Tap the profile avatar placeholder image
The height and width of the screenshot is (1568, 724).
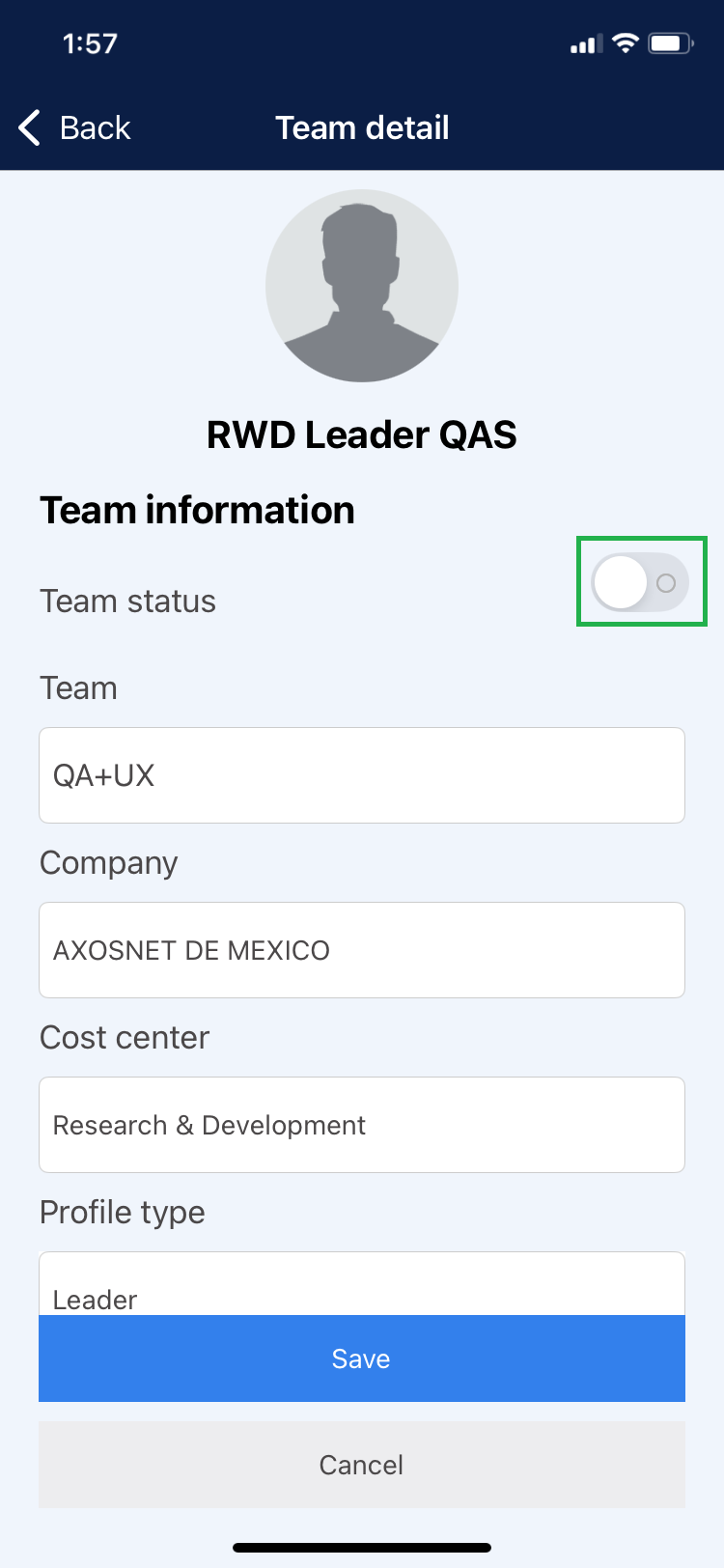coord(362,286)
